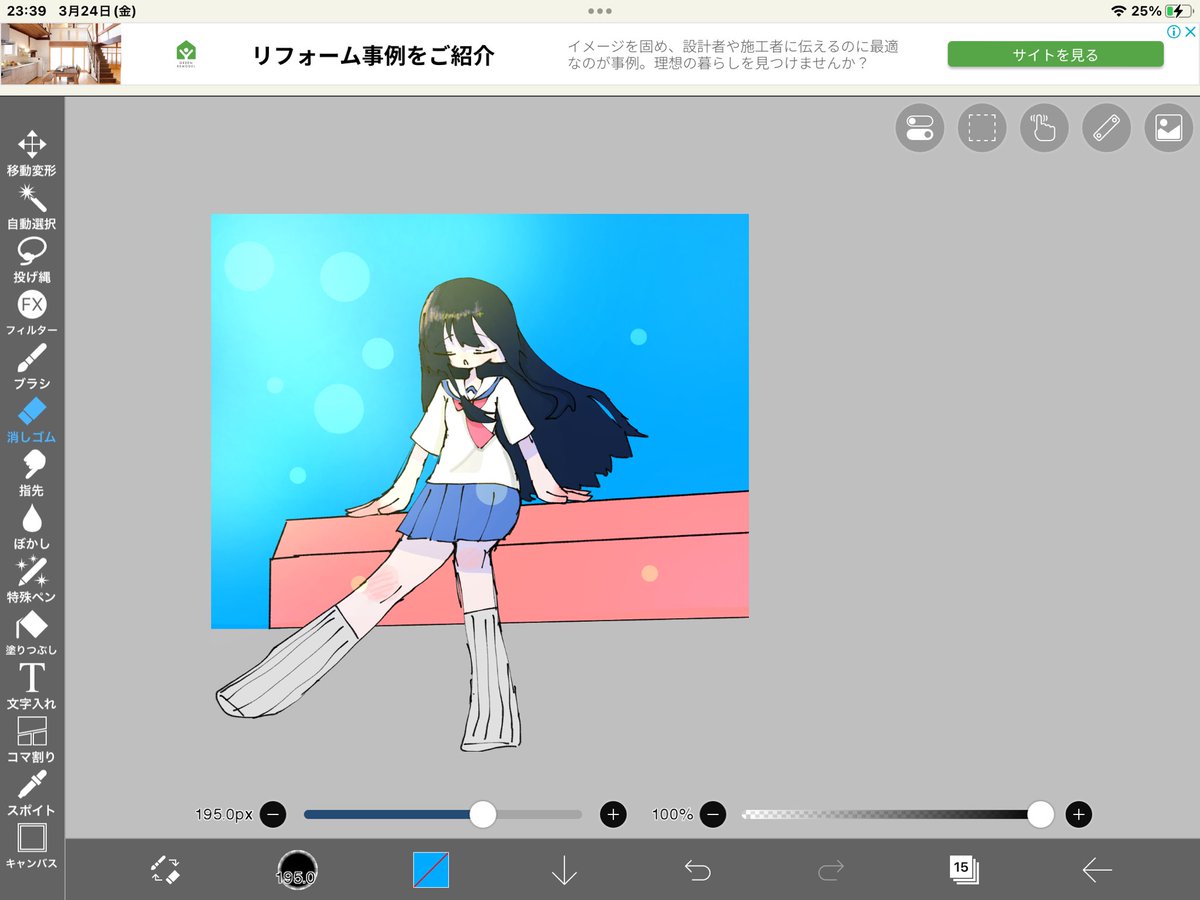The height and width of the screenshot is (900, 1200).
Task: Tap the down arrow fullscreen icon
Action: pyautogui.click(x=564, y=870)
